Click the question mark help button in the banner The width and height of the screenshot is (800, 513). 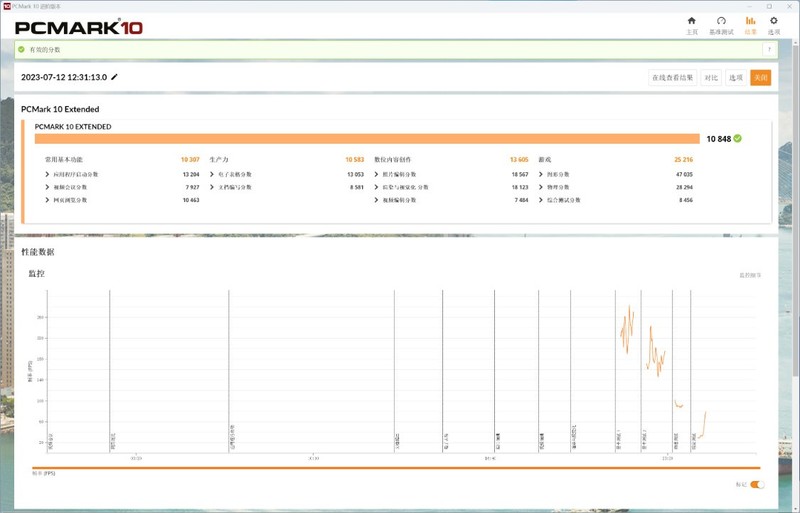769,48
